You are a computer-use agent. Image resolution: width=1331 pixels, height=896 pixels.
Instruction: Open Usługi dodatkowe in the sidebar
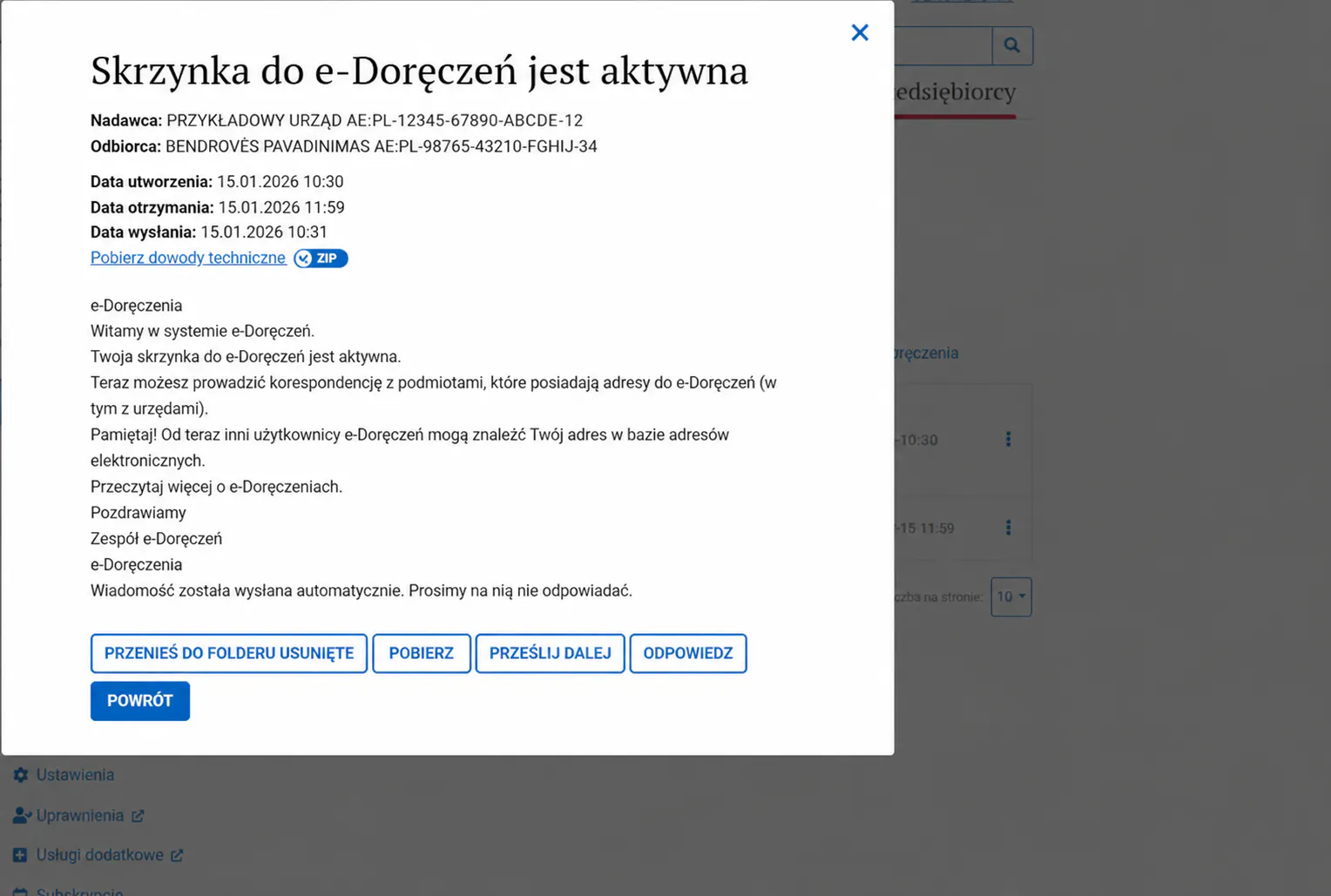pos(100,855)
